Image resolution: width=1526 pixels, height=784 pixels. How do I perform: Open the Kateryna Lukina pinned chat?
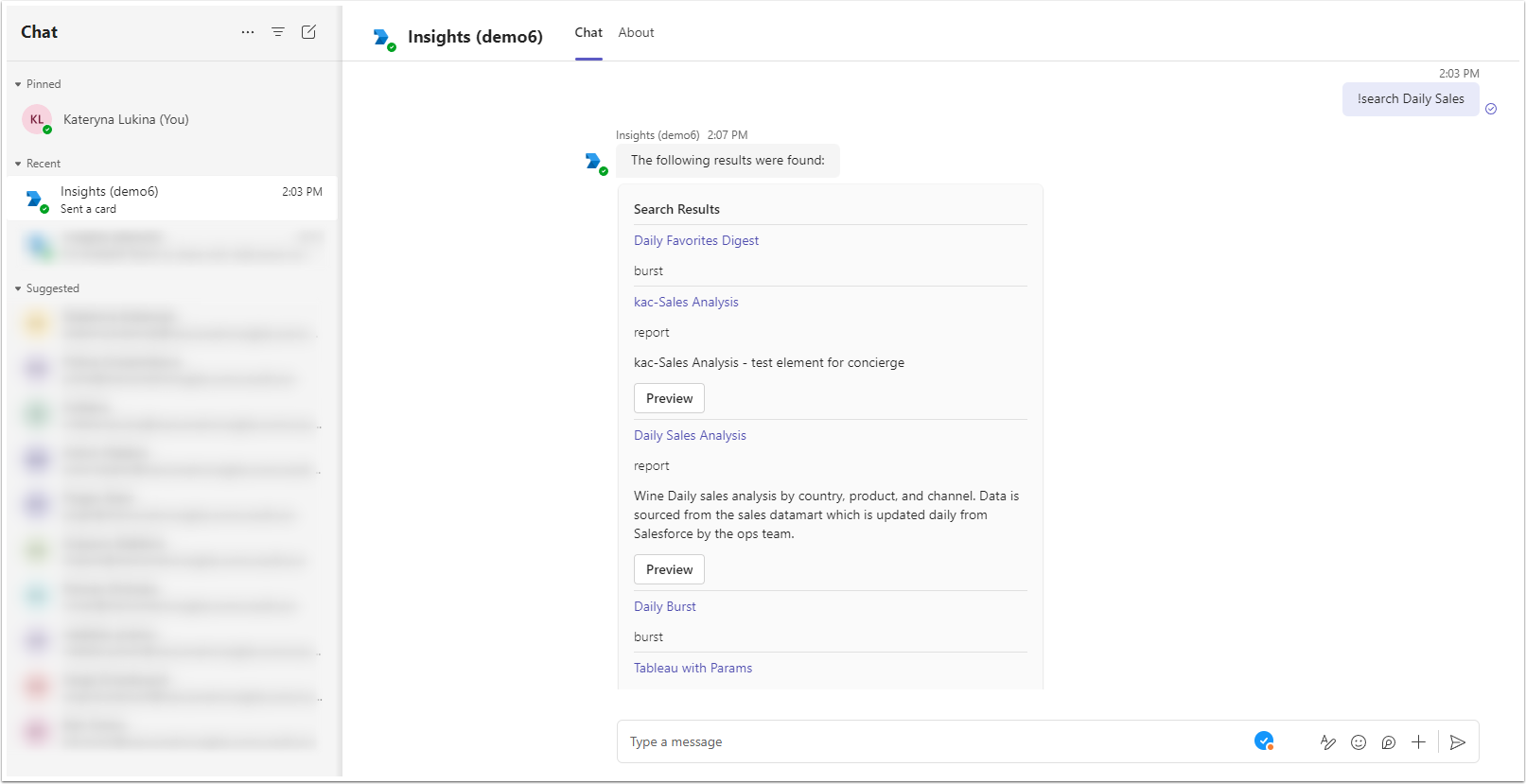pyautogui.click(x=126, y=119)
